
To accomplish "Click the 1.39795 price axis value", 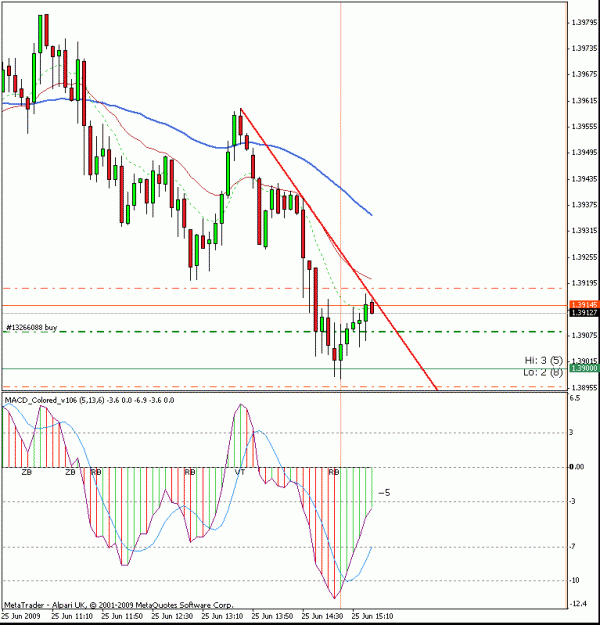I will (x=584, y=23).
